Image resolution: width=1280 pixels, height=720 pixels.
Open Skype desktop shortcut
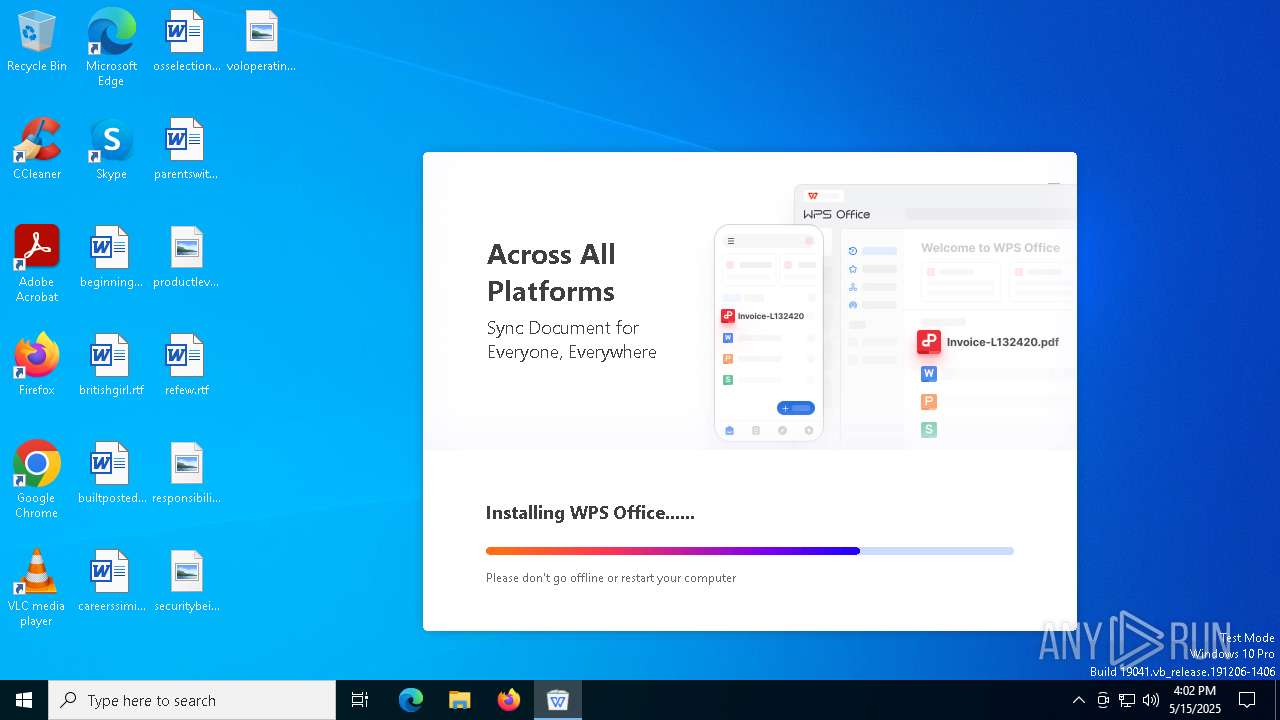pos(111,148)
